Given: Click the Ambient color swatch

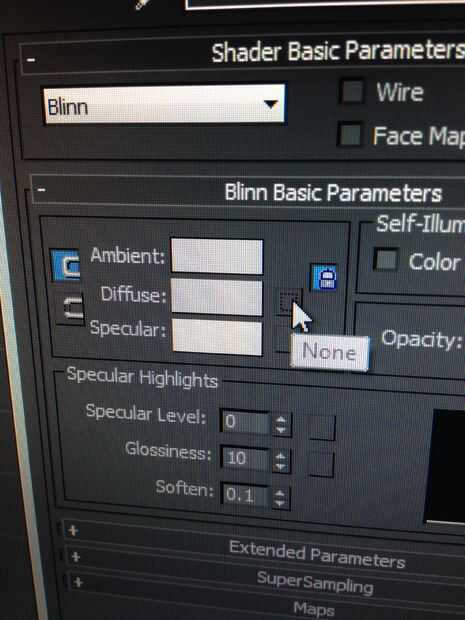Looking at the screenshot, I should pyautogui.click(x=217, y=256).
